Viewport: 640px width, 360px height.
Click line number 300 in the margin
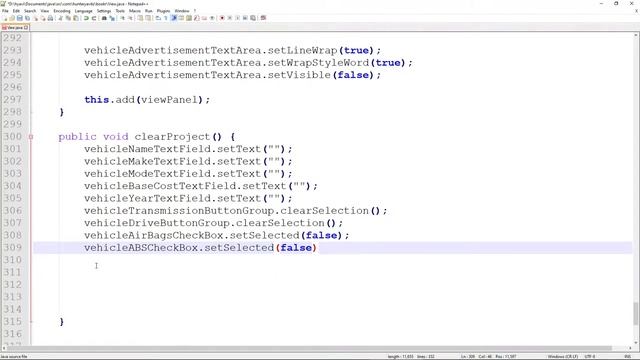(13, 136)
